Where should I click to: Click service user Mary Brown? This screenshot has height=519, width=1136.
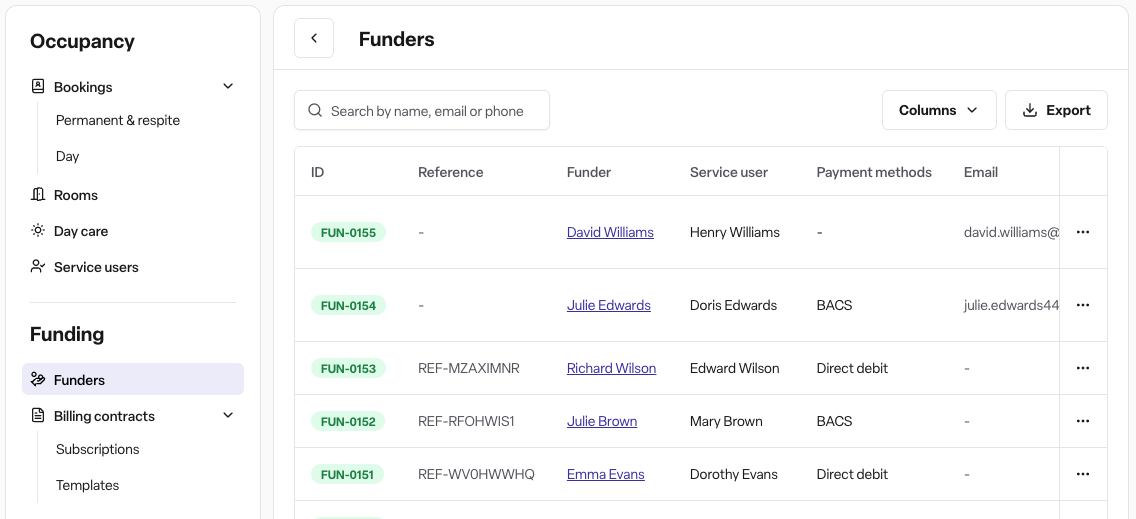(726, 421)
